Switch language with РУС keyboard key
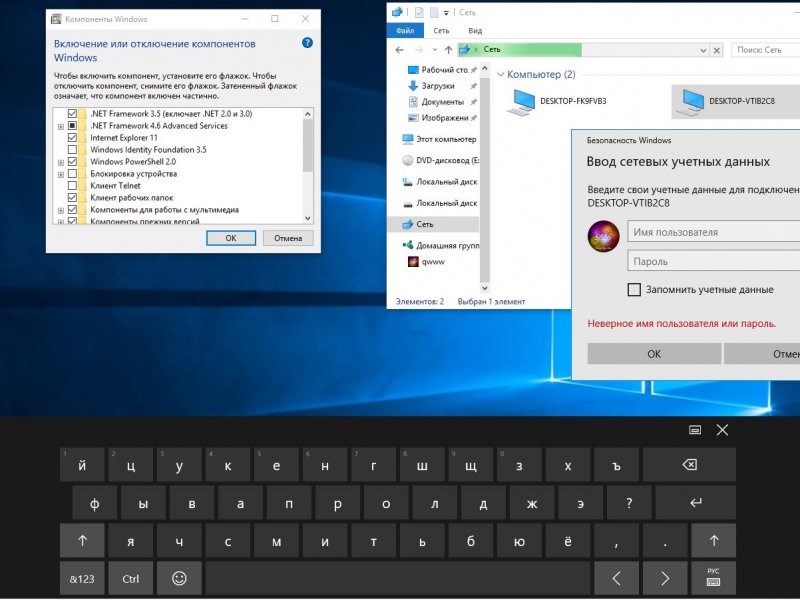Viewport: 800px width, 600px height. coord(714,579)
